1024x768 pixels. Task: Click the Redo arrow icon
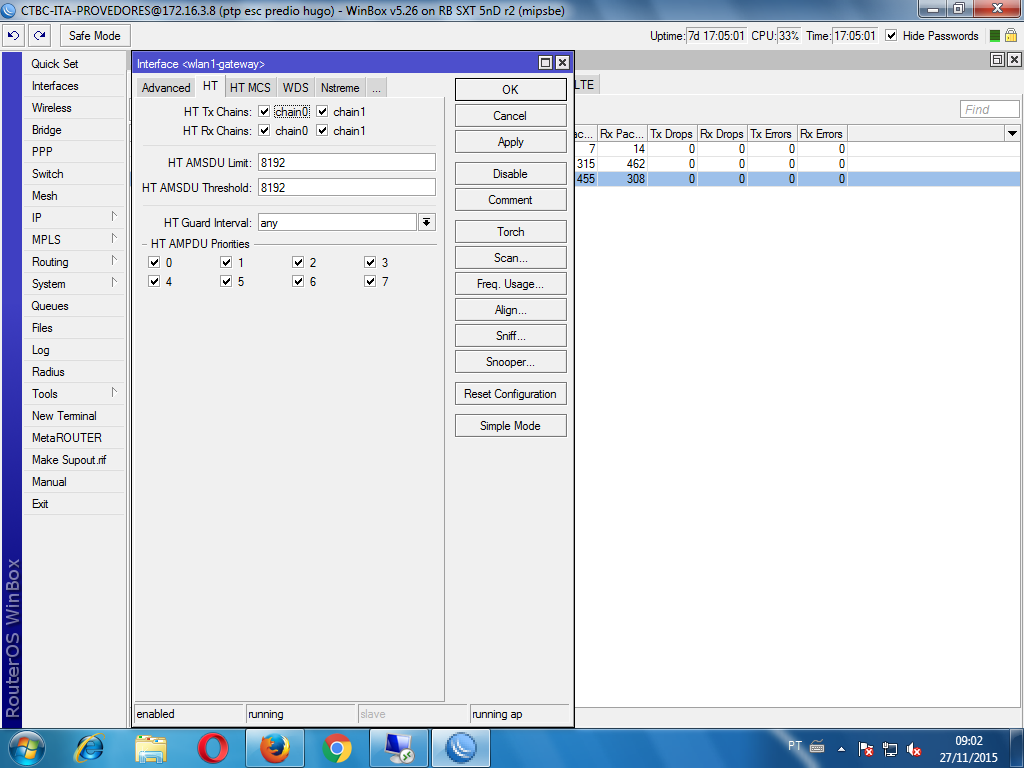(x=40, y=35)
